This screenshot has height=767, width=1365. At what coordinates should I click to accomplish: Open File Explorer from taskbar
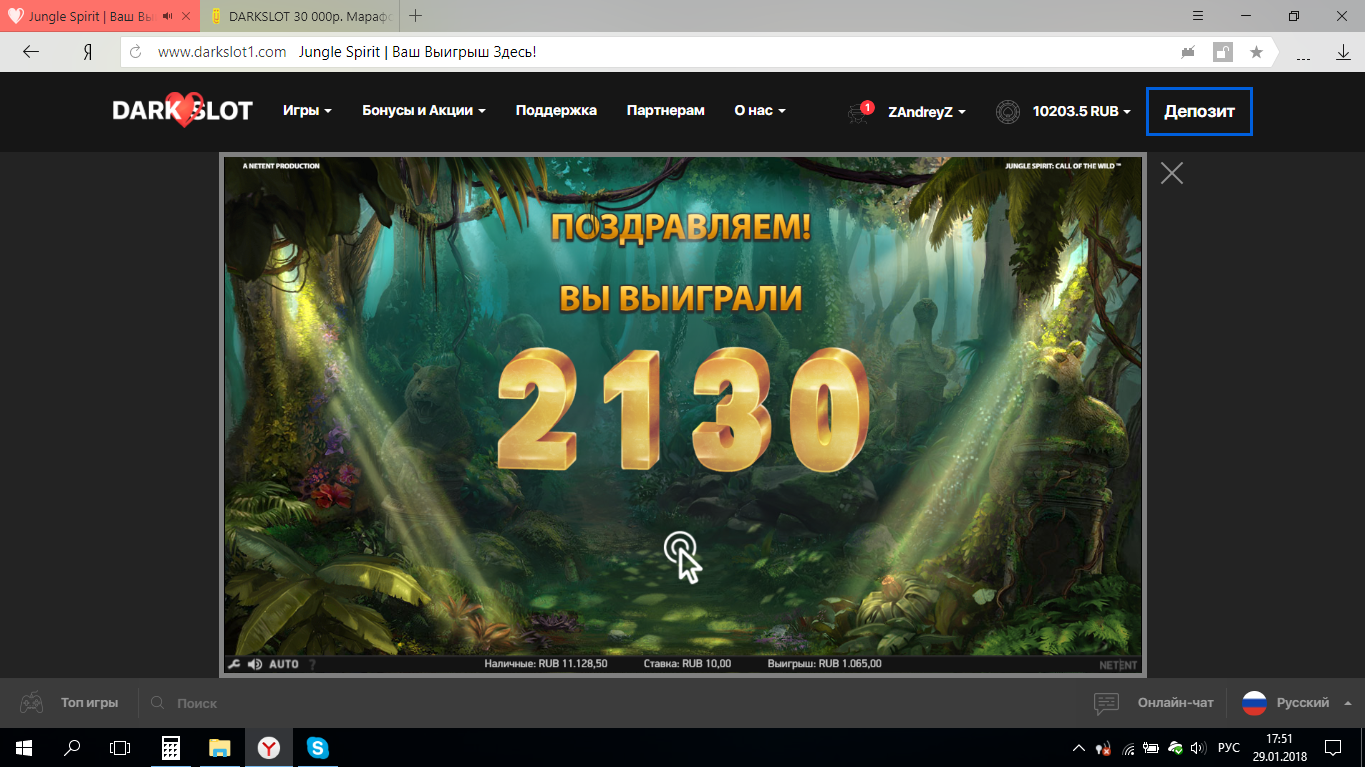pyautogui.click(x=220, y=747)
